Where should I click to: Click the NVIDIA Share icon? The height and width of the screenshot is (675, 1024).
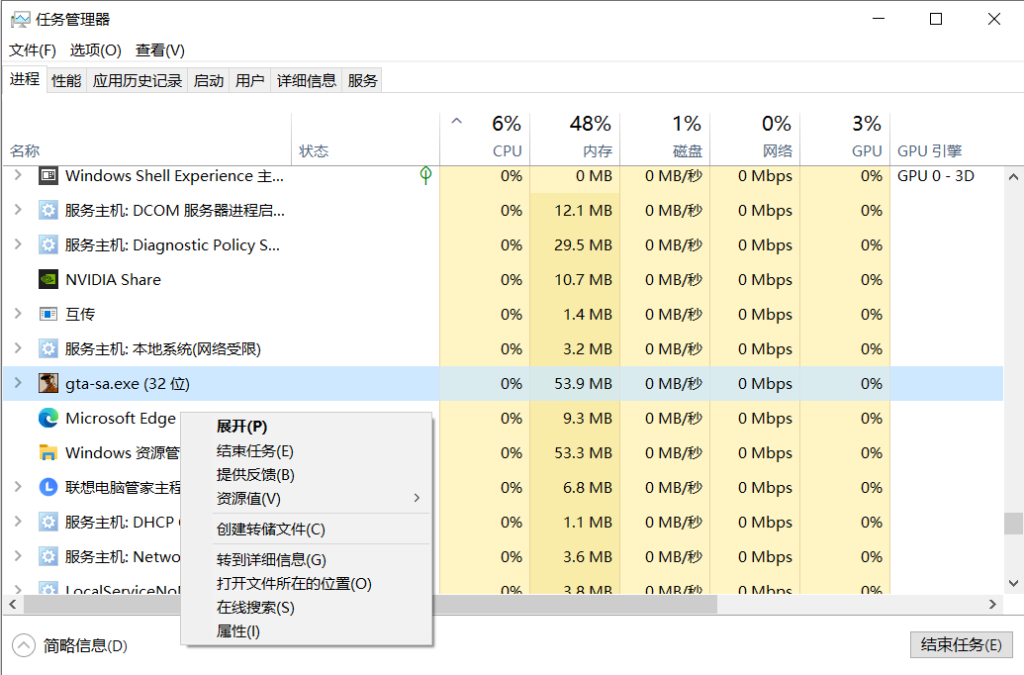[47, 279]
